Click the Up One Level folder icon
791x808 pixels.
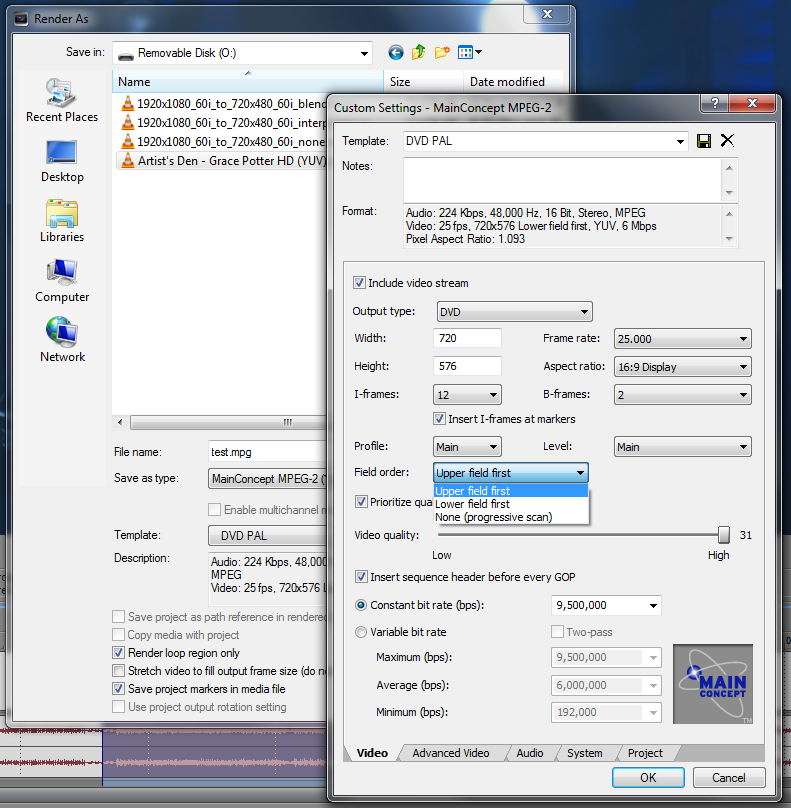click(419, 52)
